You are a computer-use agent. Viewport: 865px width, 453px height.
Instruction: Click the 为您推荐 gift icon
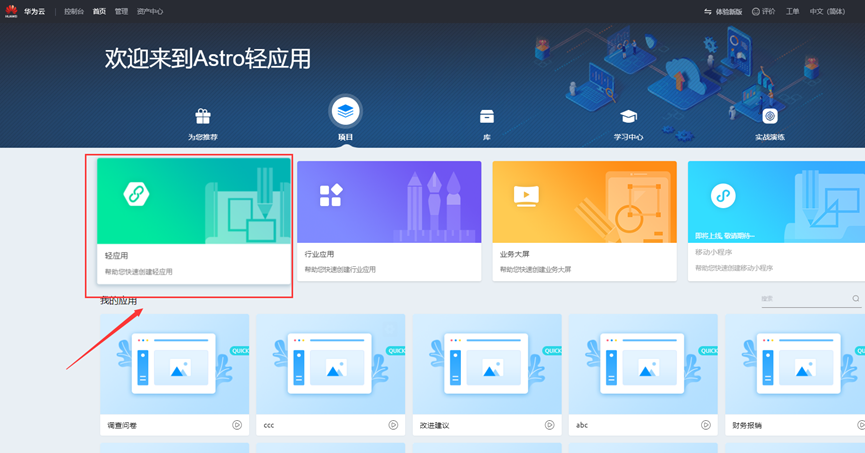tap(203, 116)
